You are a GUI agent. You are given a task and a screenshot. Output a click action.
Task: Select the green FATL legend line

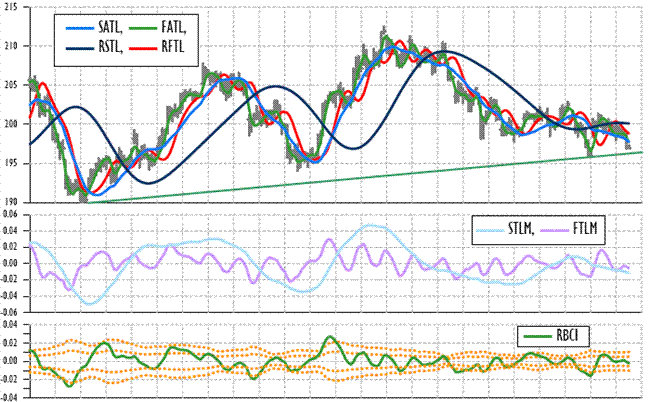tap(143, 29)
